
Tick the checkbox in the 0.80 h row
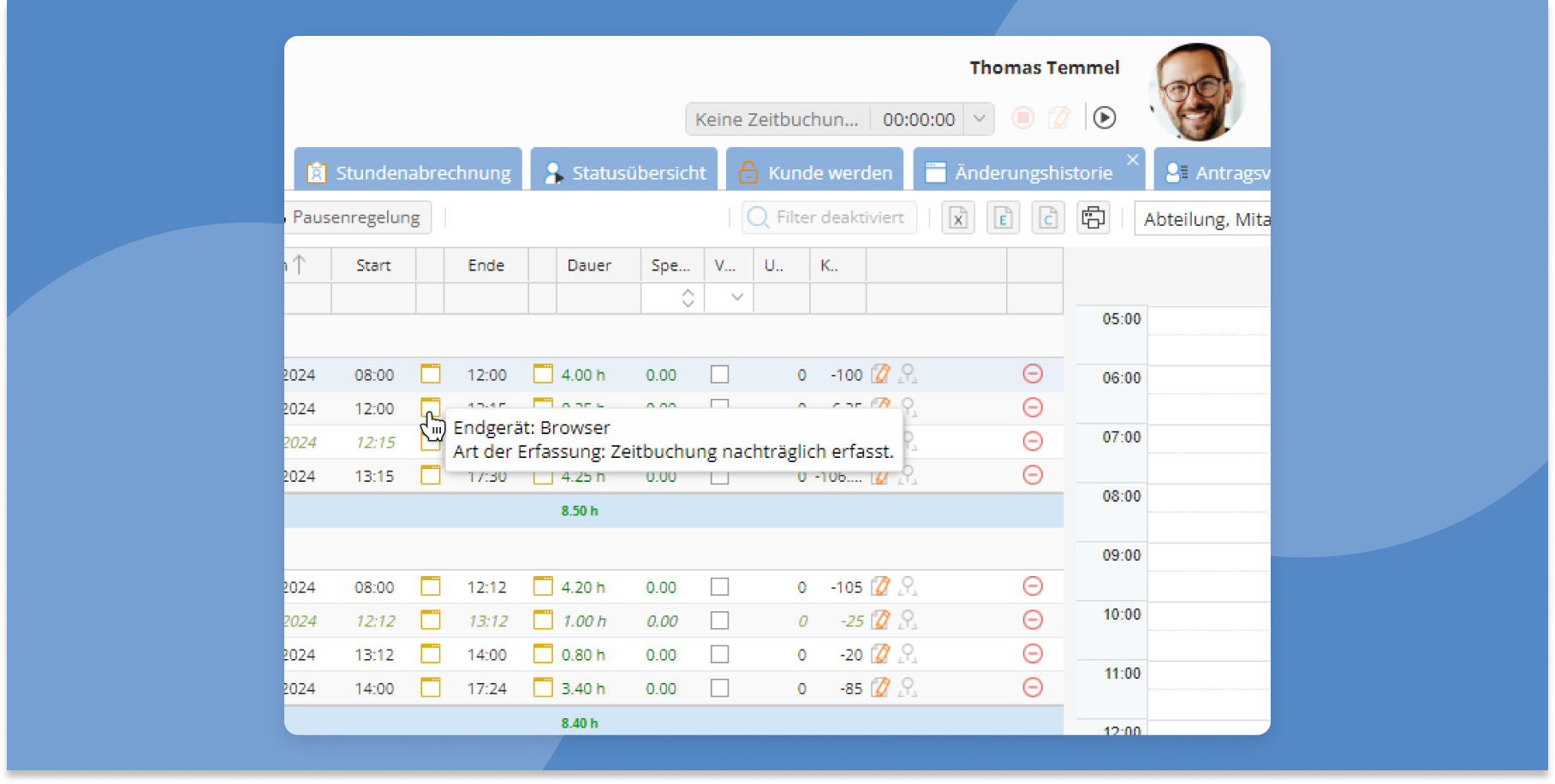pyautogui.click(x=720, y=654)
